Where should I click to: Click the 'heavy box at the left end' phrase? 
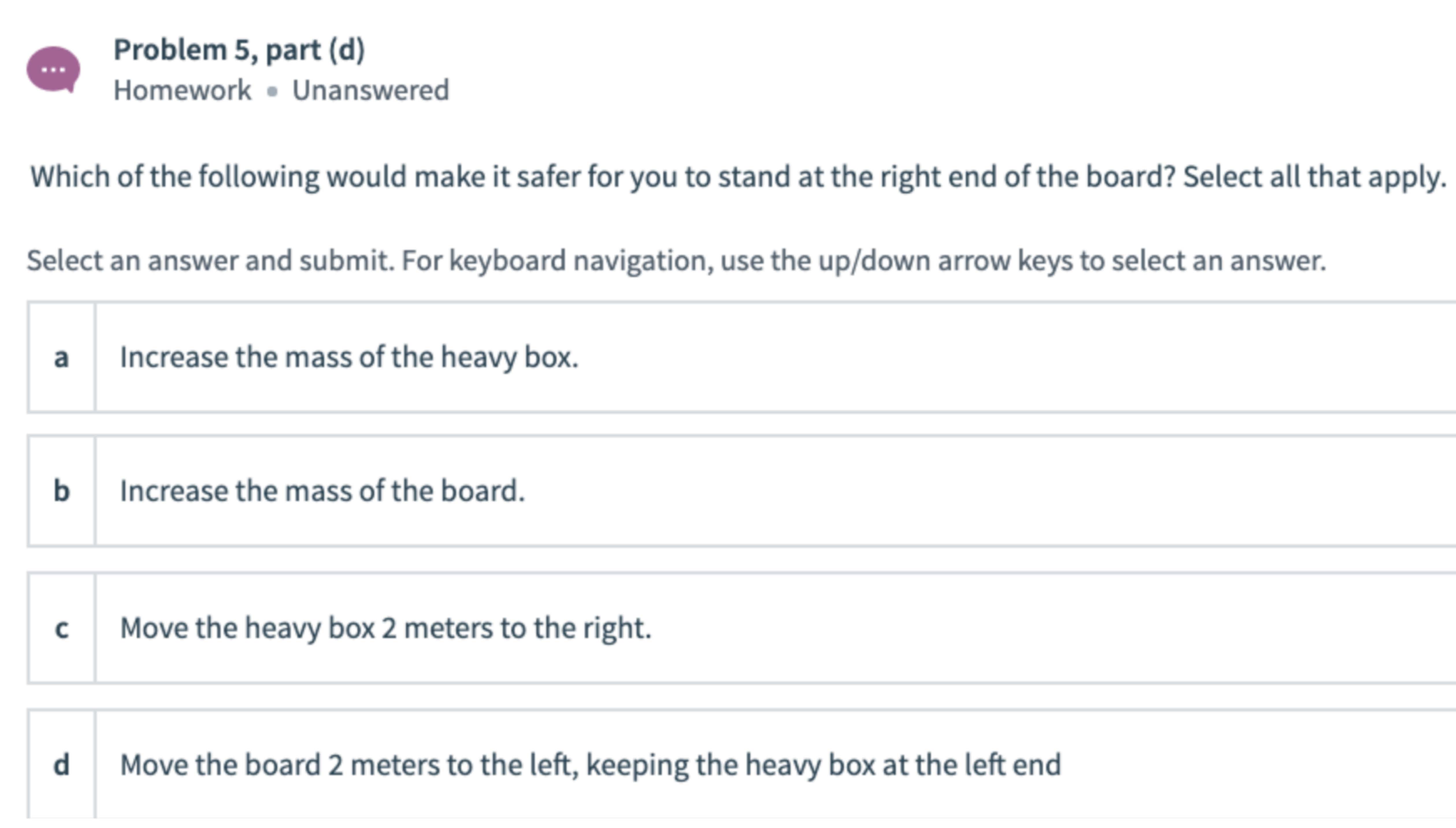click(903, 765)
